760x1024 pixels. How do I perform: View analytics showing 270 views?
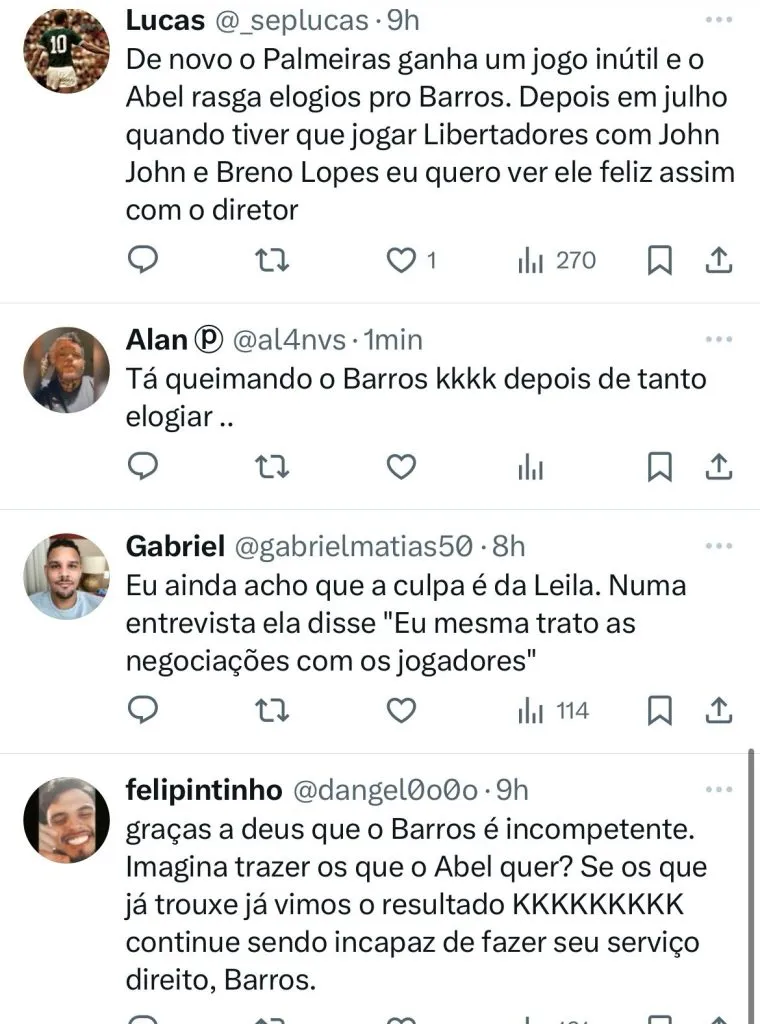tap(556, 260)
